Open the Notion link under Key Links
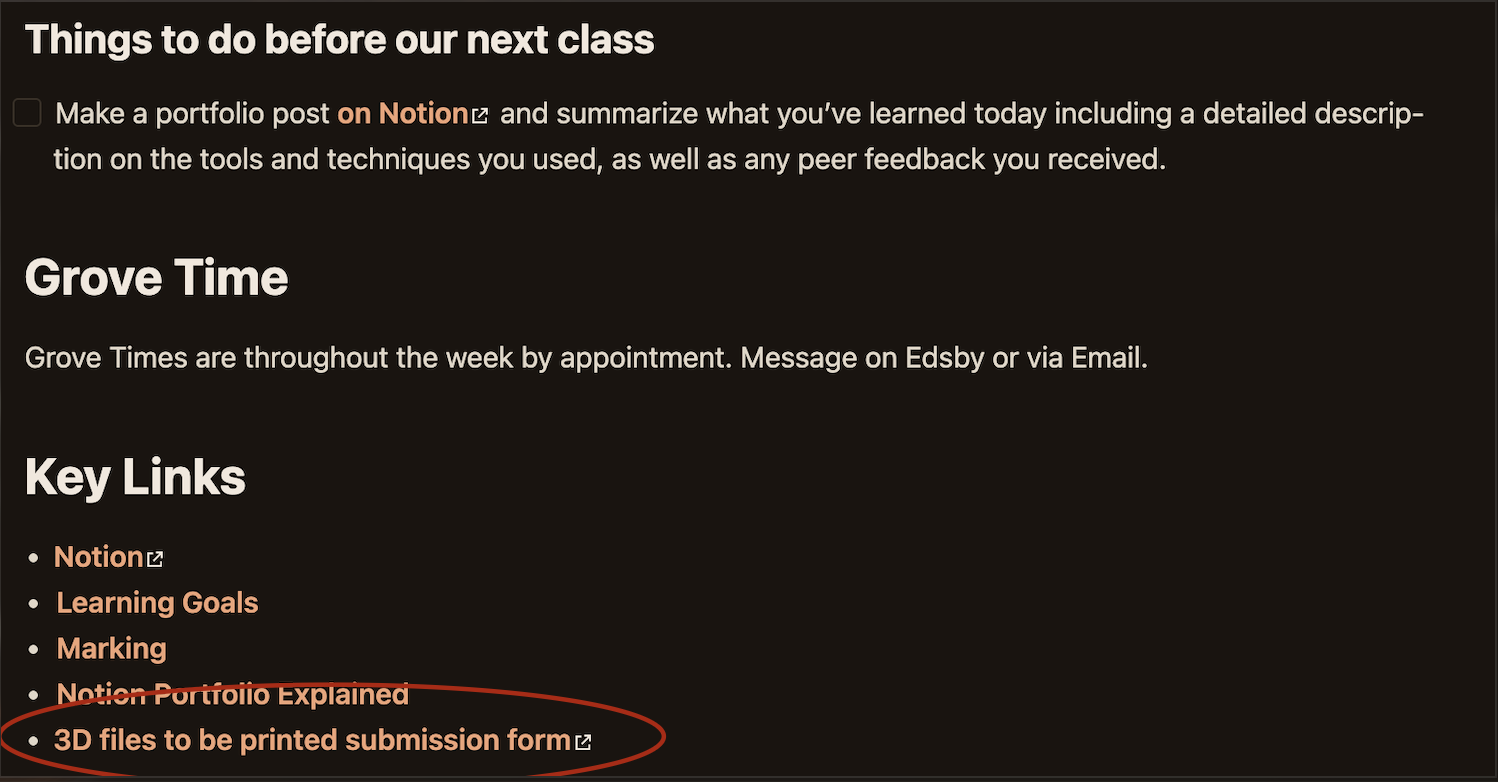 coord(98,557)
